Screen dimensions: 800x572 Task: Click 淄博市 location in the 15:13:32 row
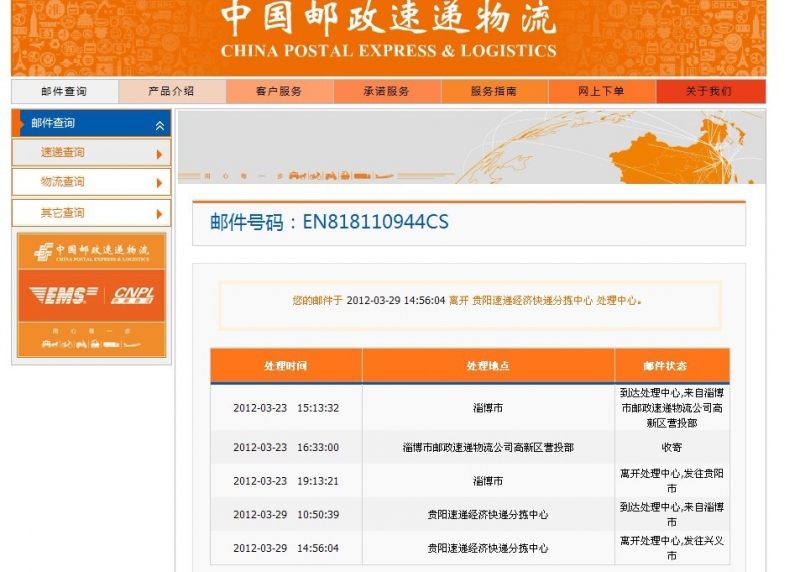pyautogui.click(x=488, y=408)
